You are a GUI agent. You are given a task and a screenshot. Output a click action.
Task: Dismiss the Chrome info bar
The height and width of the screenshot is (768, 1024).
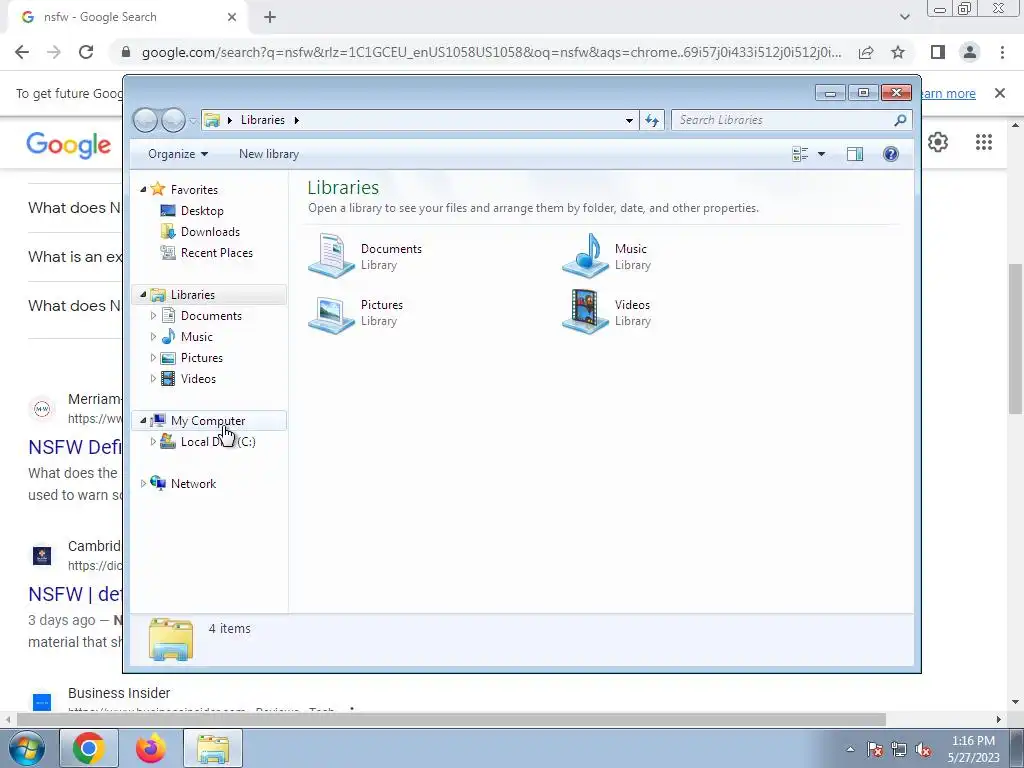[999, 93]
